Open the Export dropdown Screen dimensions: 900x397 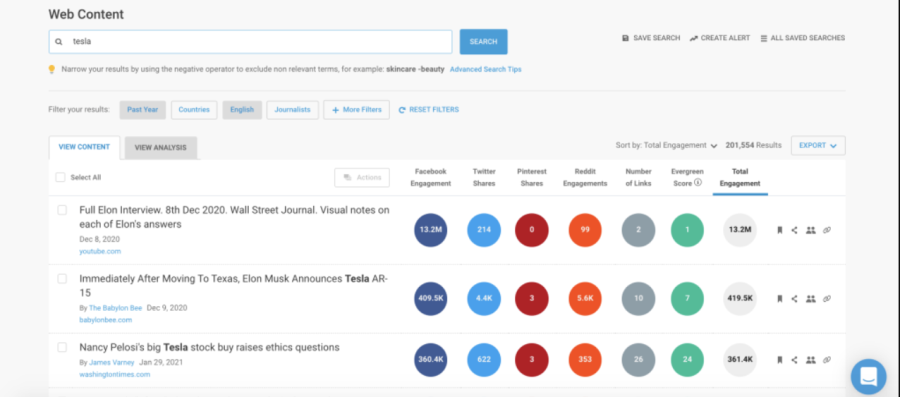point(818,146)
